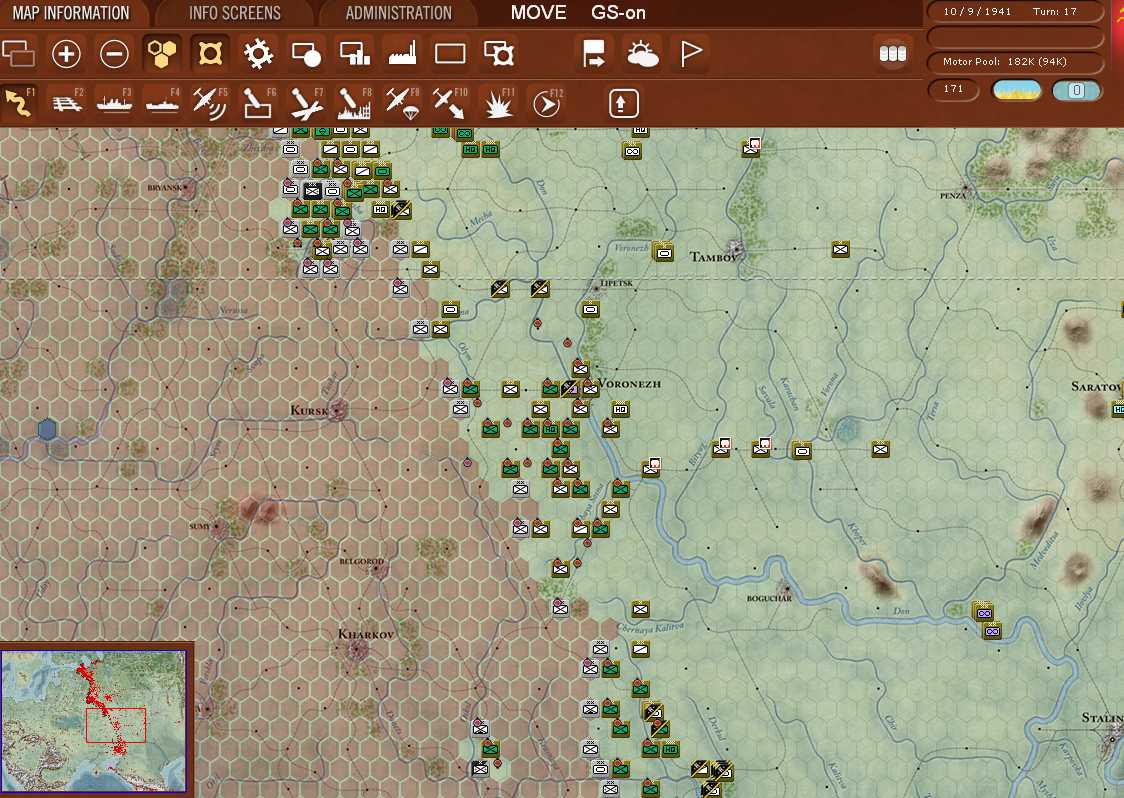Screen dimensions: 1124x798
Task: Open the MAP INFORMATION menu
Action: [70, 13]
